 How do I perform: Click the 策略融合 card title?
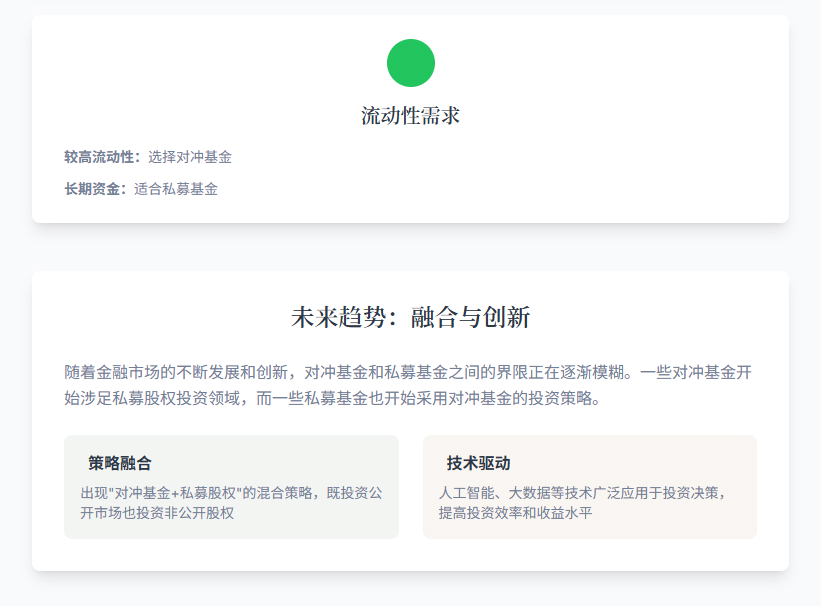pos(120,463)
